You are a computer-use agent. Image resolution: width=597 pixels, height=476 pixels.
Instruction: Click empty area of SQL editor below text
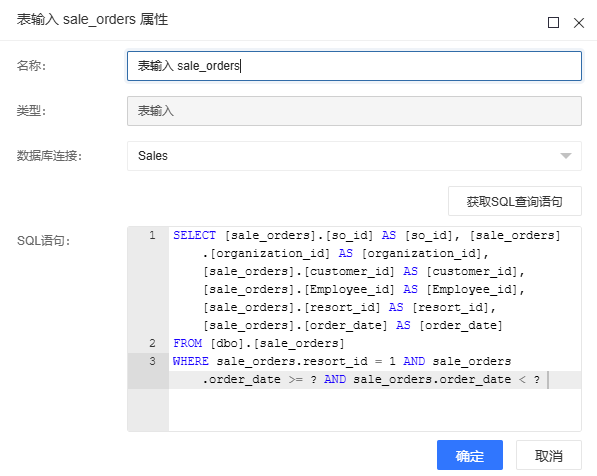375,410
